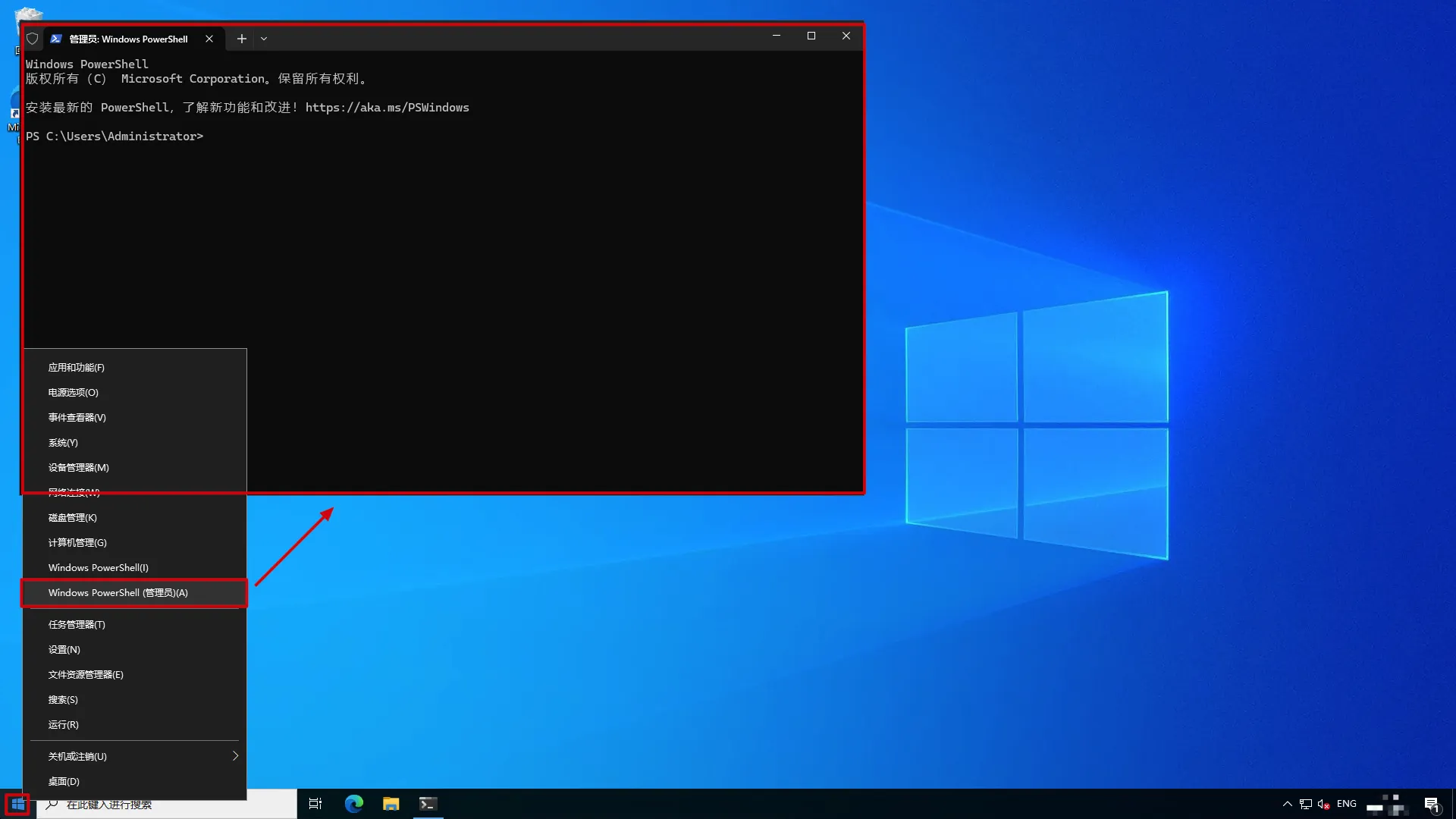Screen dimensions: 1456x819
Task: Launch 设备管理器(M) from the menu
Action: [x=135, y=468]
